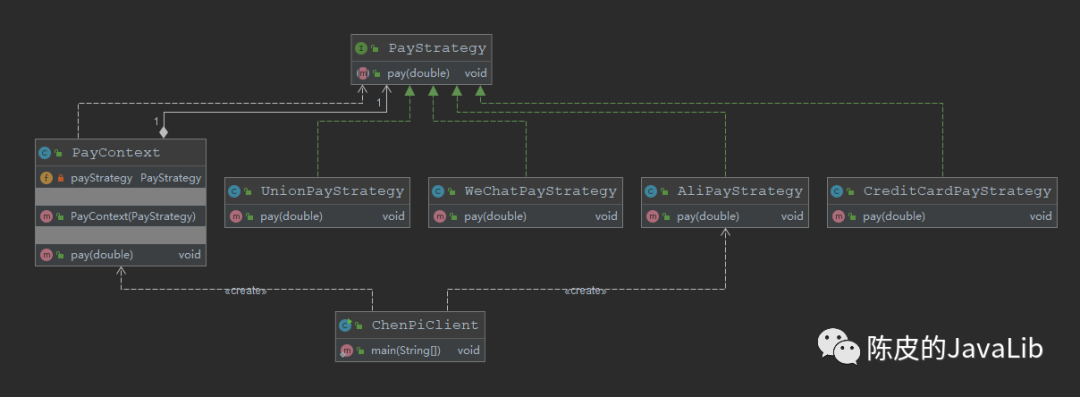Select pay(double) method in PayContext box
Viewport: 1080px width, 397px height.
121,254
